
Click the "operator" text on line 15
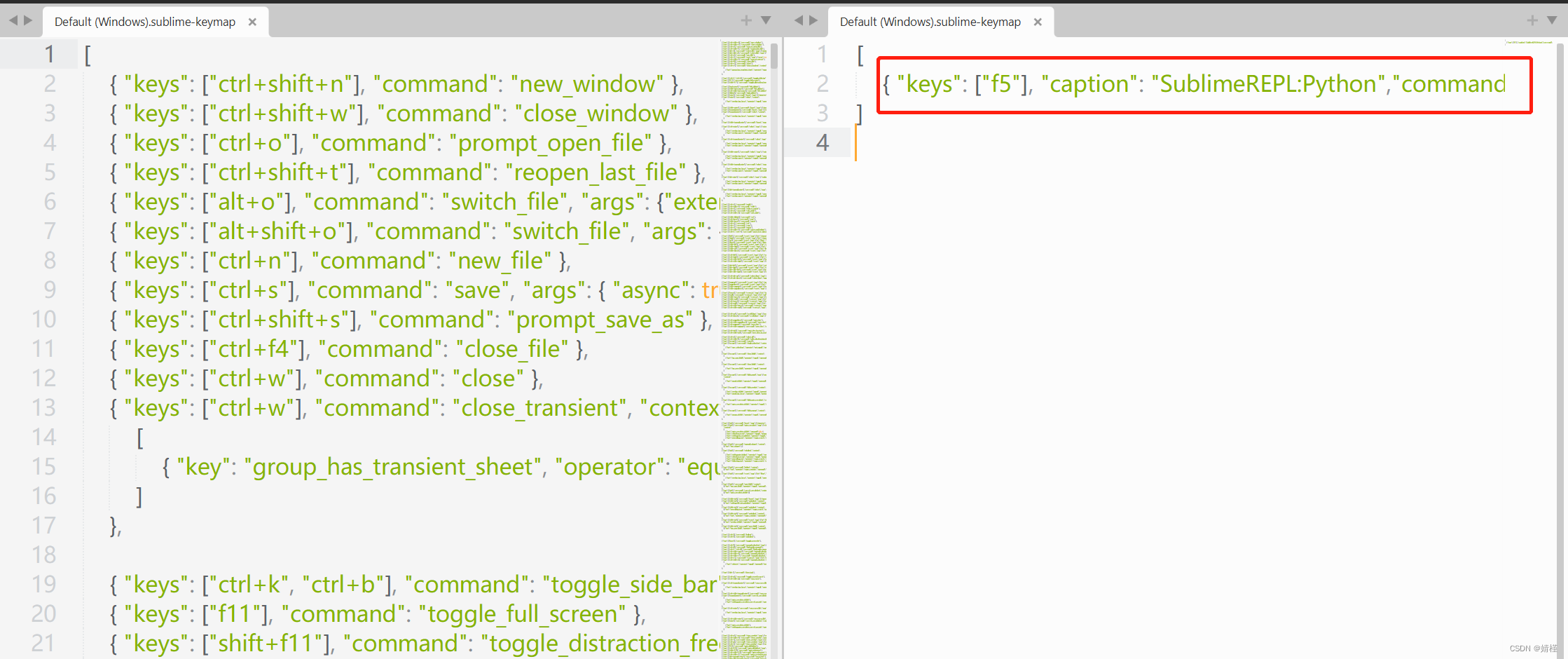609,467
